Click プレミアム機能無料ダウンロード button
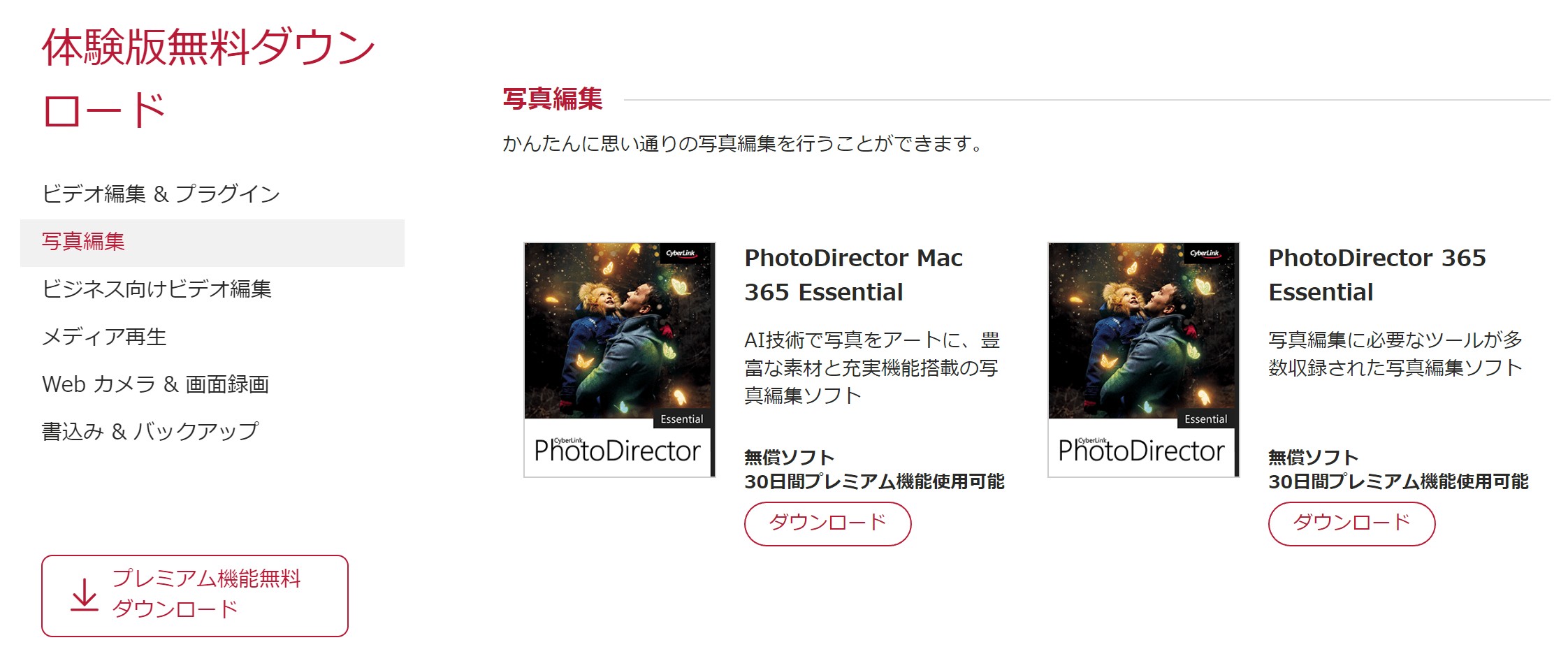This screenshot has width=1568, height=647. click(195, 595)
